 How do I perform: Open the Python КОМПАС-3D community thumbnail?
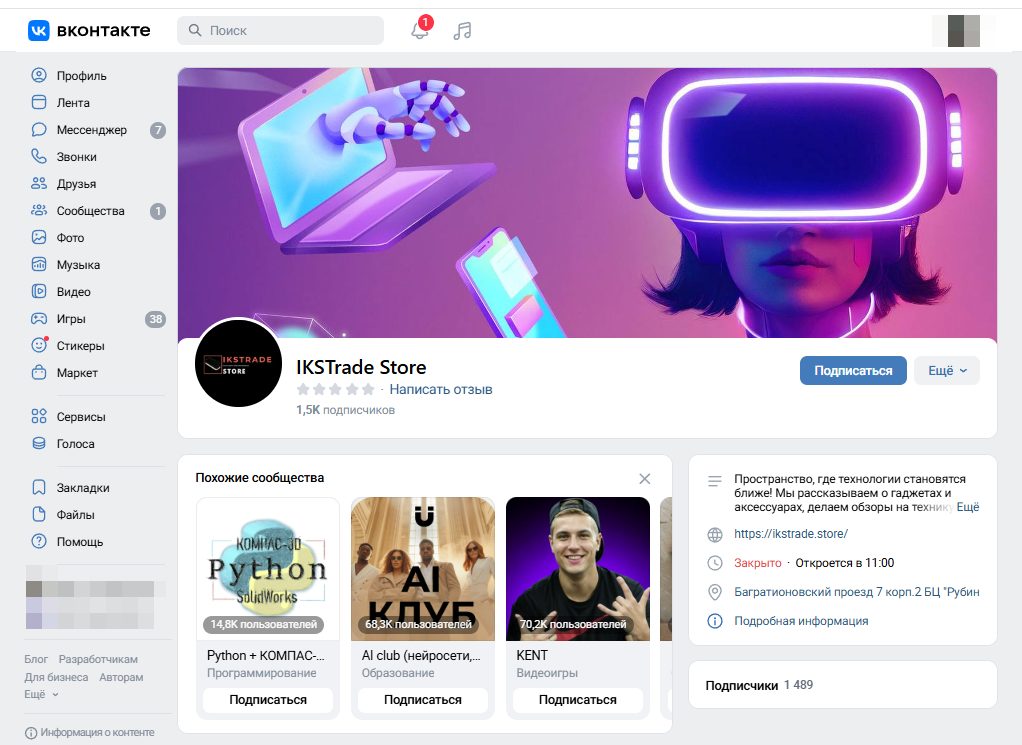coord(268,569)
